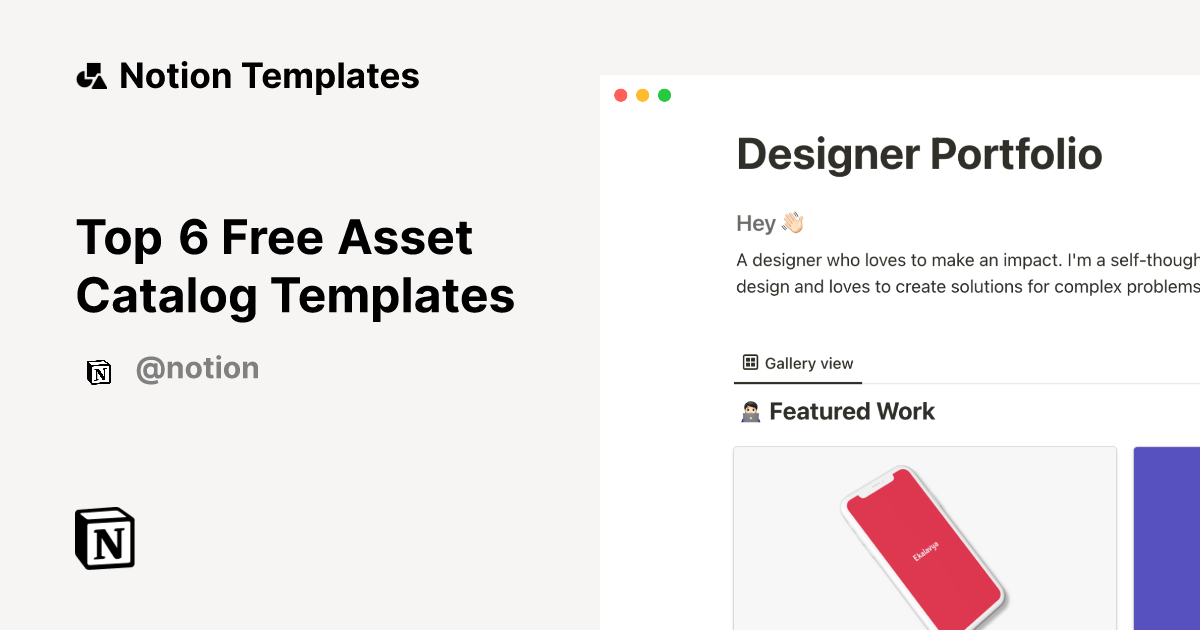Click the small Notion avatar beside @notion
The image size is (1200, 630).
coord(99,372)
